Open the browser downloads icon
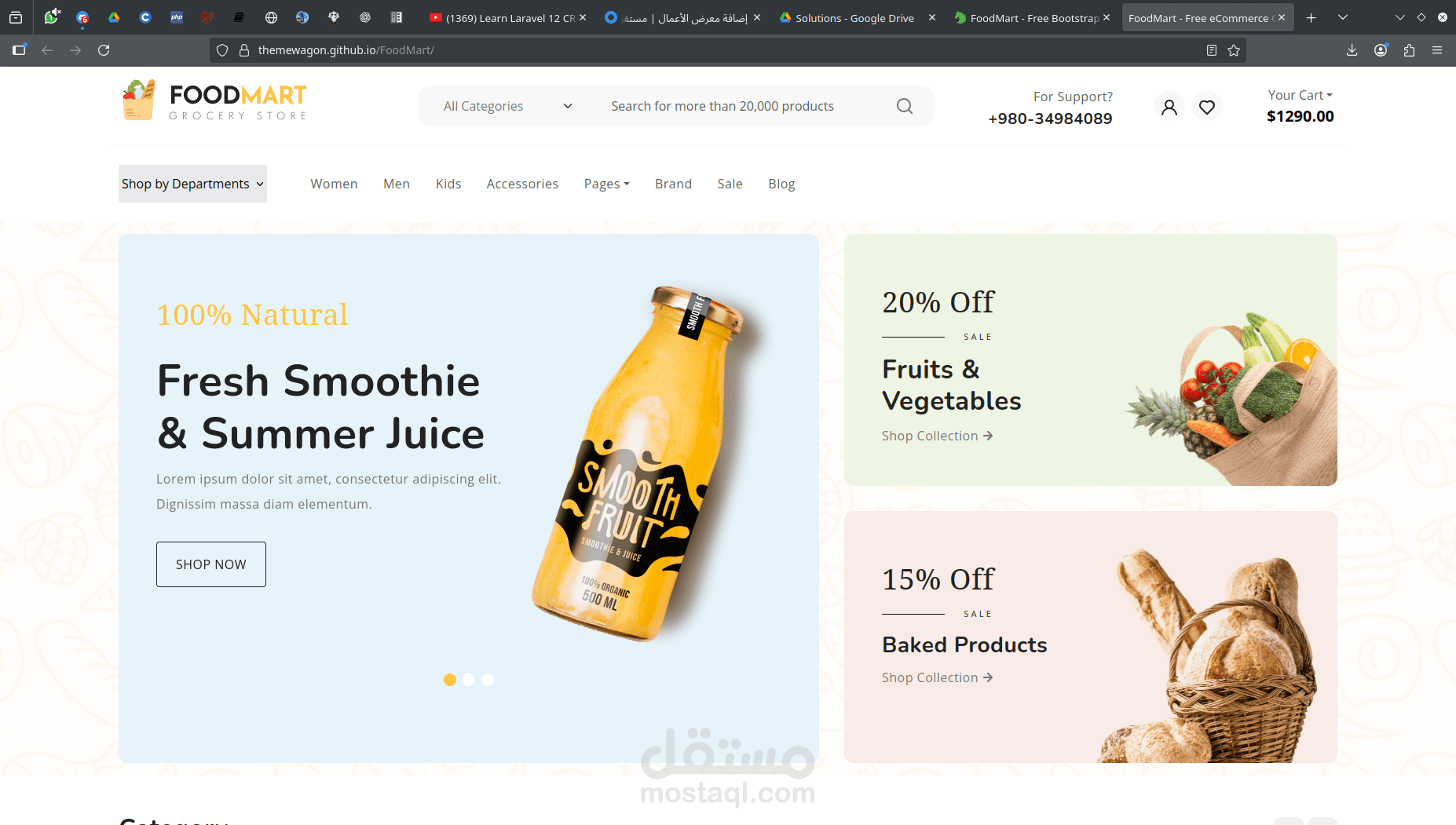The height and width of the screenshot is (825, 1456). pos(1352,50)
